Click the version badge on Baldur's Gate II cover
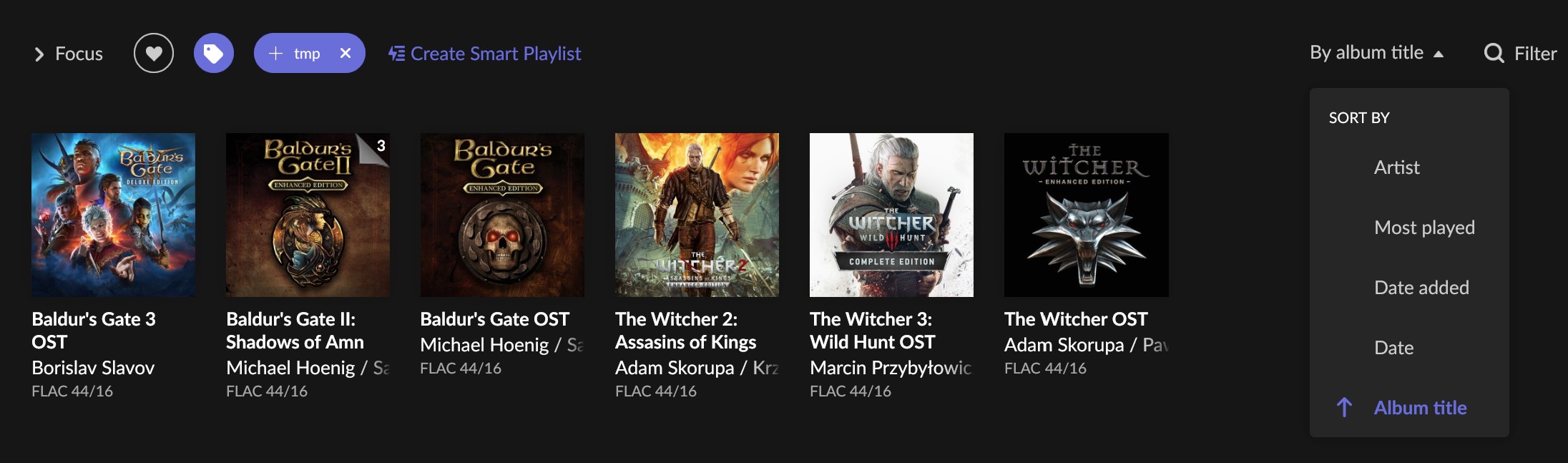The height and width of the screenshot is (463, 1568). [x=381, y=146]
